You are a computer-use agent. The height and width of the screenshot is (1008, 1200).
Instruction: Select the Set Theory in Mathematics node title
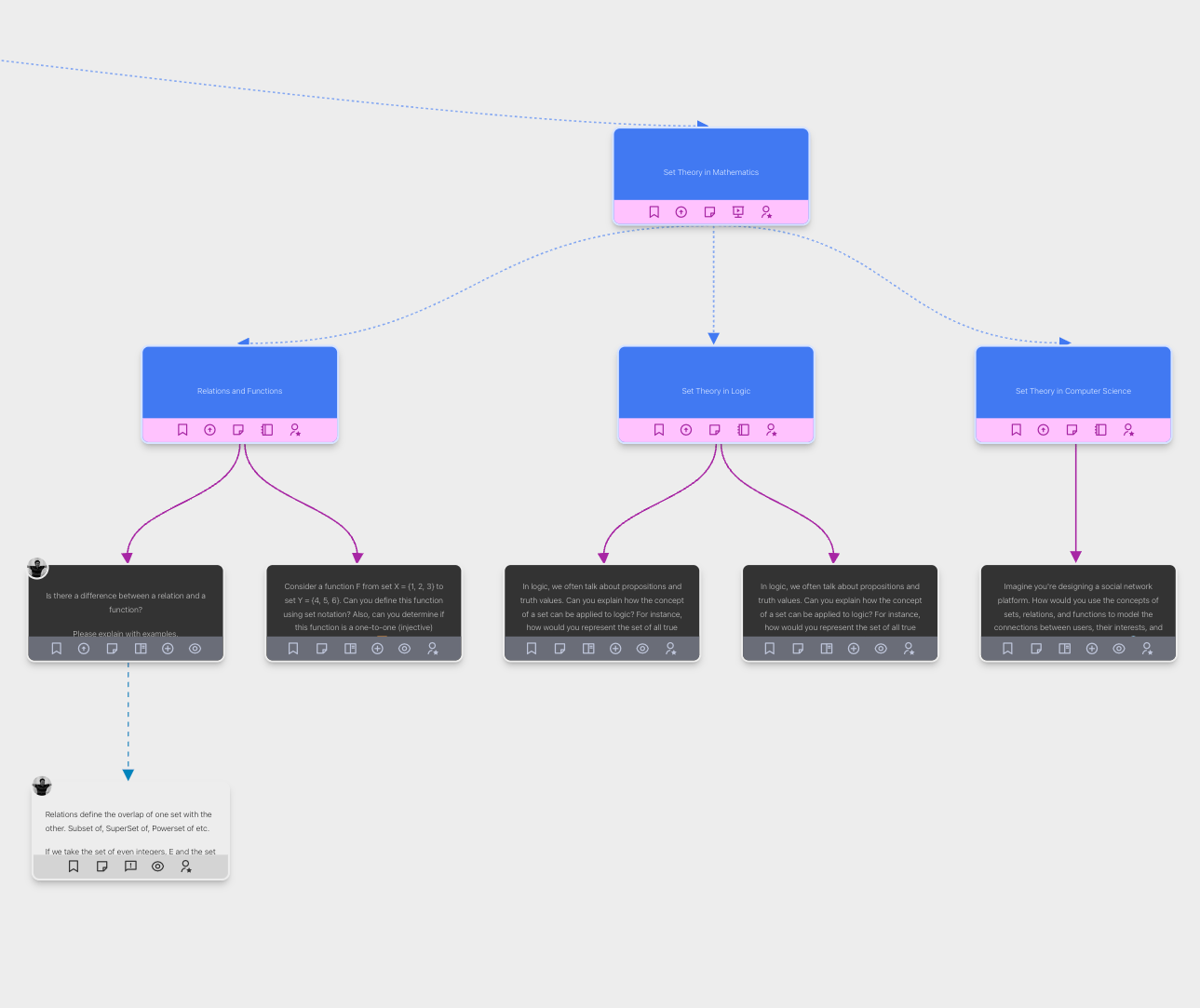click(x=710, y=172)
